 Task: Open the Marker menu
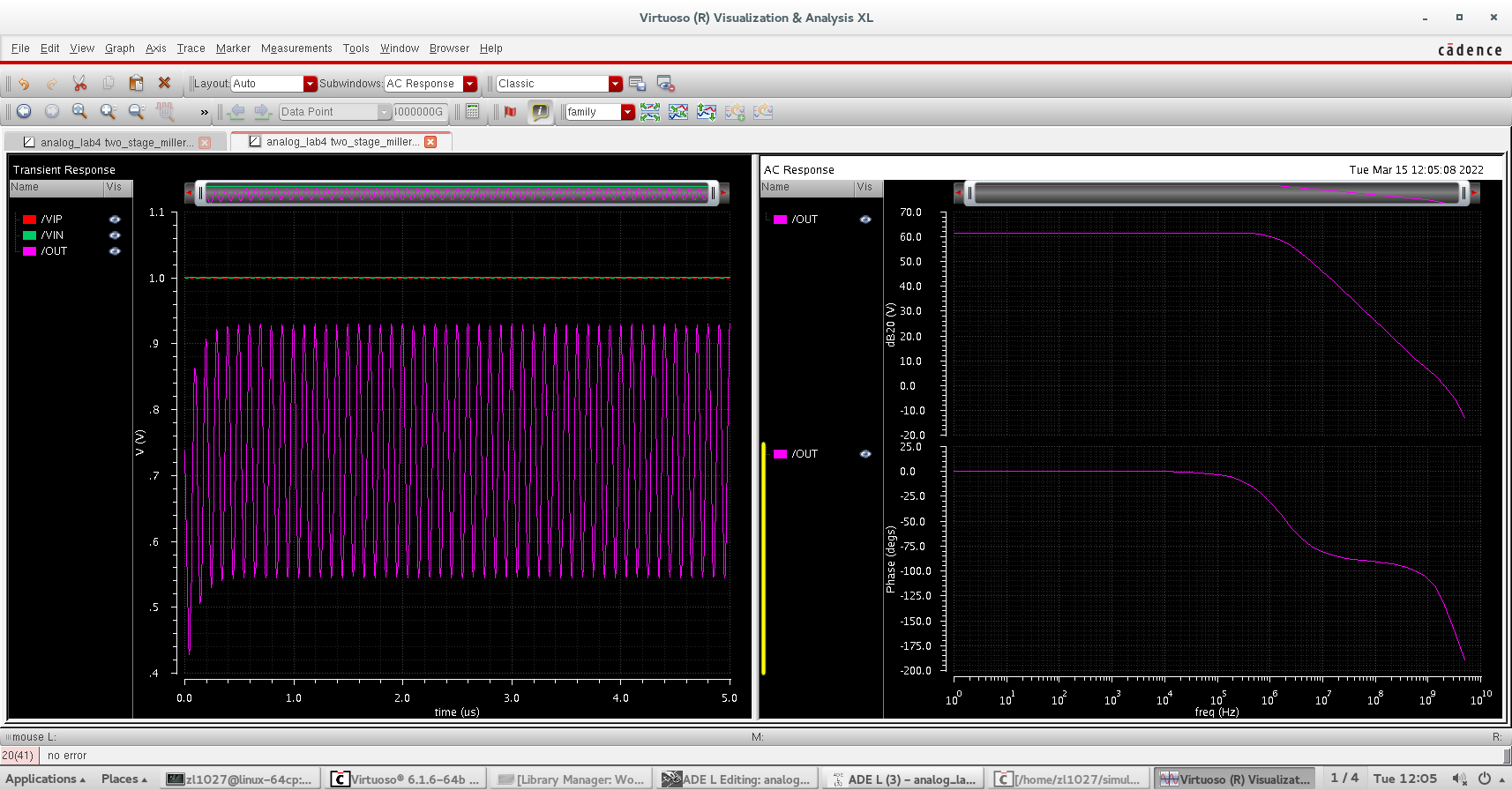pos(233,48)
